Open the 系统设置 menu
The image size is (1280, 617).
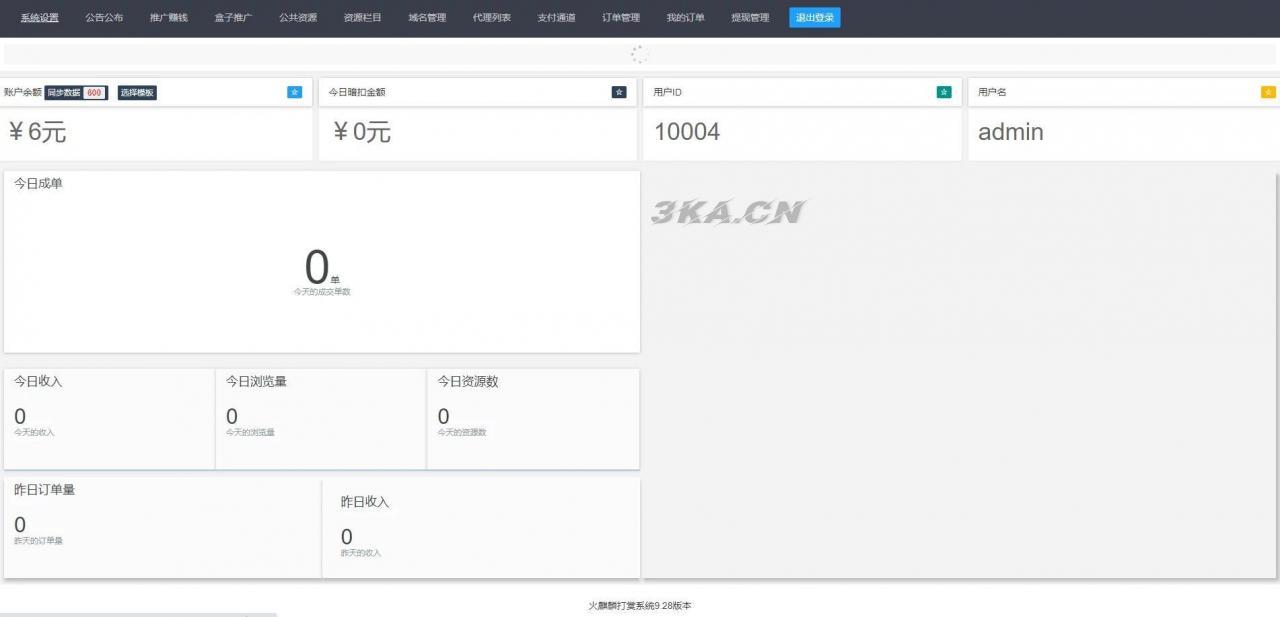click(x=40, y=17)
